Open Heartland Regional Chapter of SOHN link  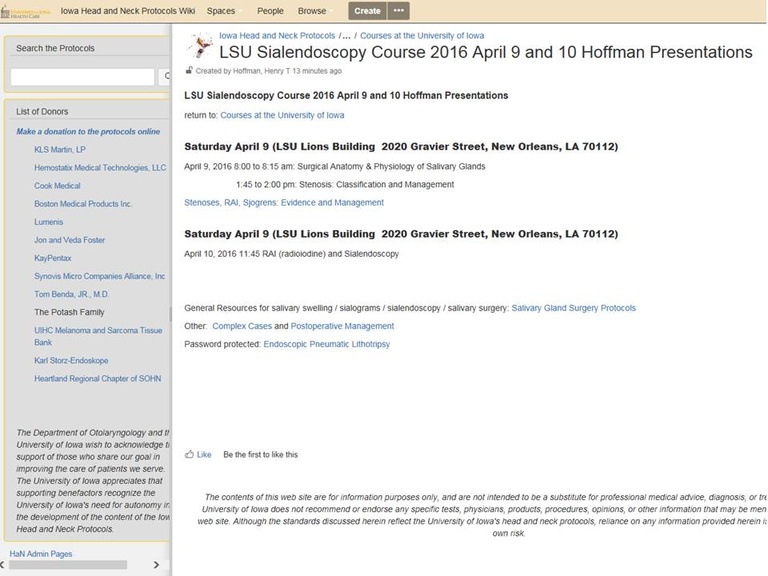(97, 379)
